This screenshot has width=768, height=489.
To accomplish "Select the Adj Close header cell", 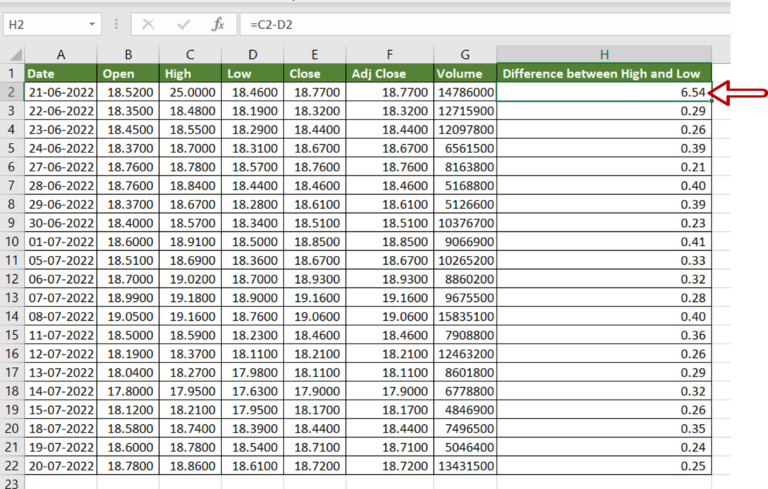I will pos(390,73).
